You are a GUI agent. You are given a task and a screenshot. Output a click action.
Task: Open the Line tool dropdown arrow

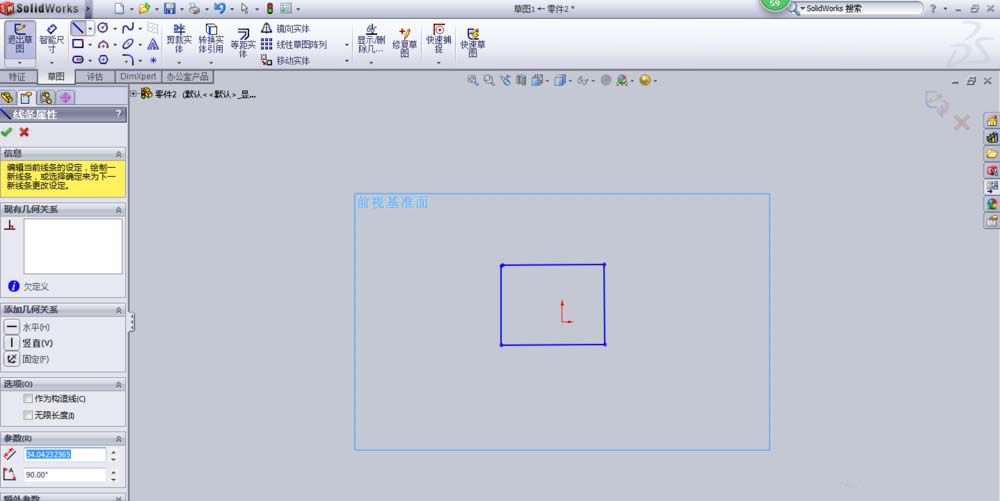point(90,28)
